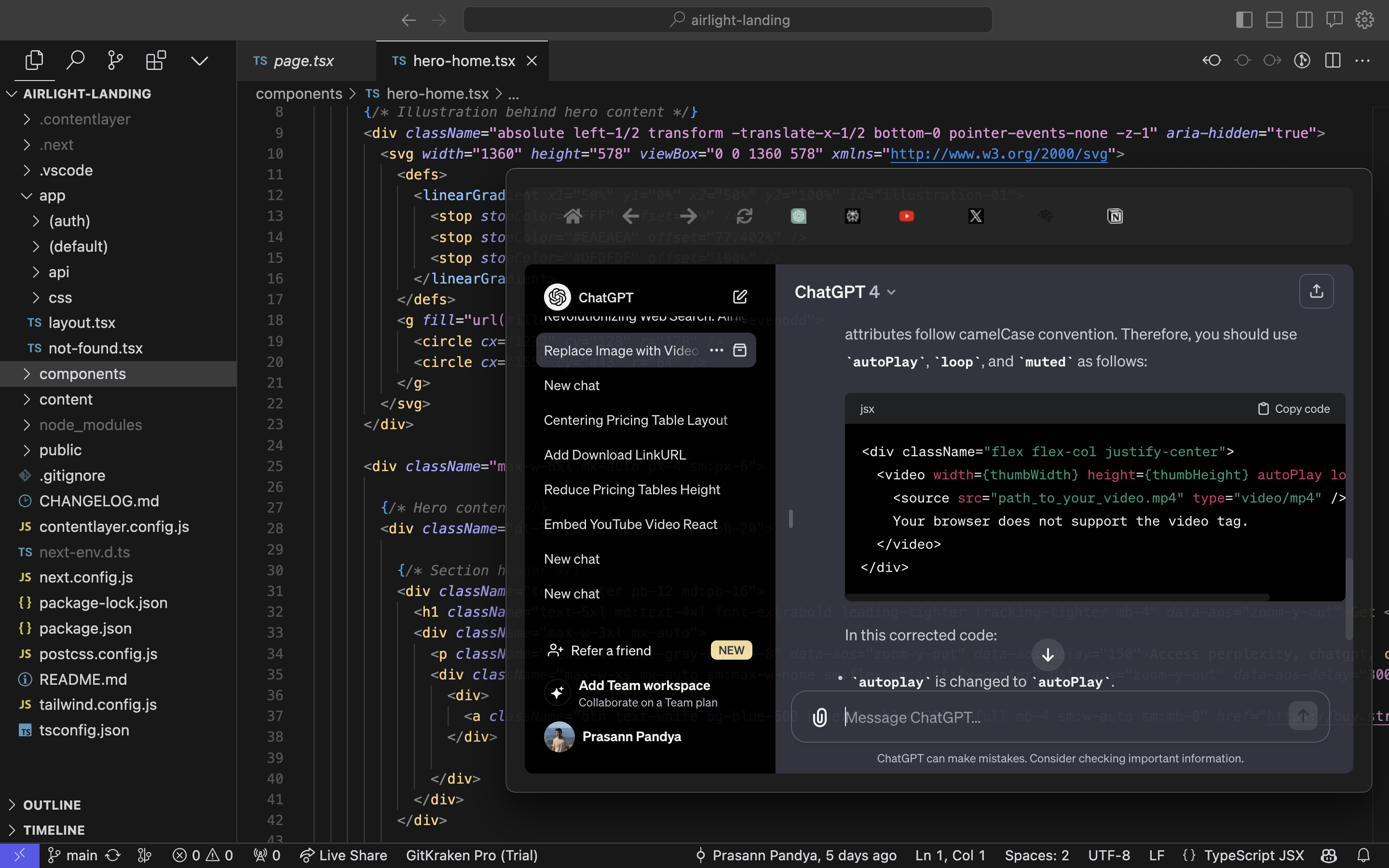Switch to the page.tsx tab
1389x868 pixels.
tap(303, 61)
